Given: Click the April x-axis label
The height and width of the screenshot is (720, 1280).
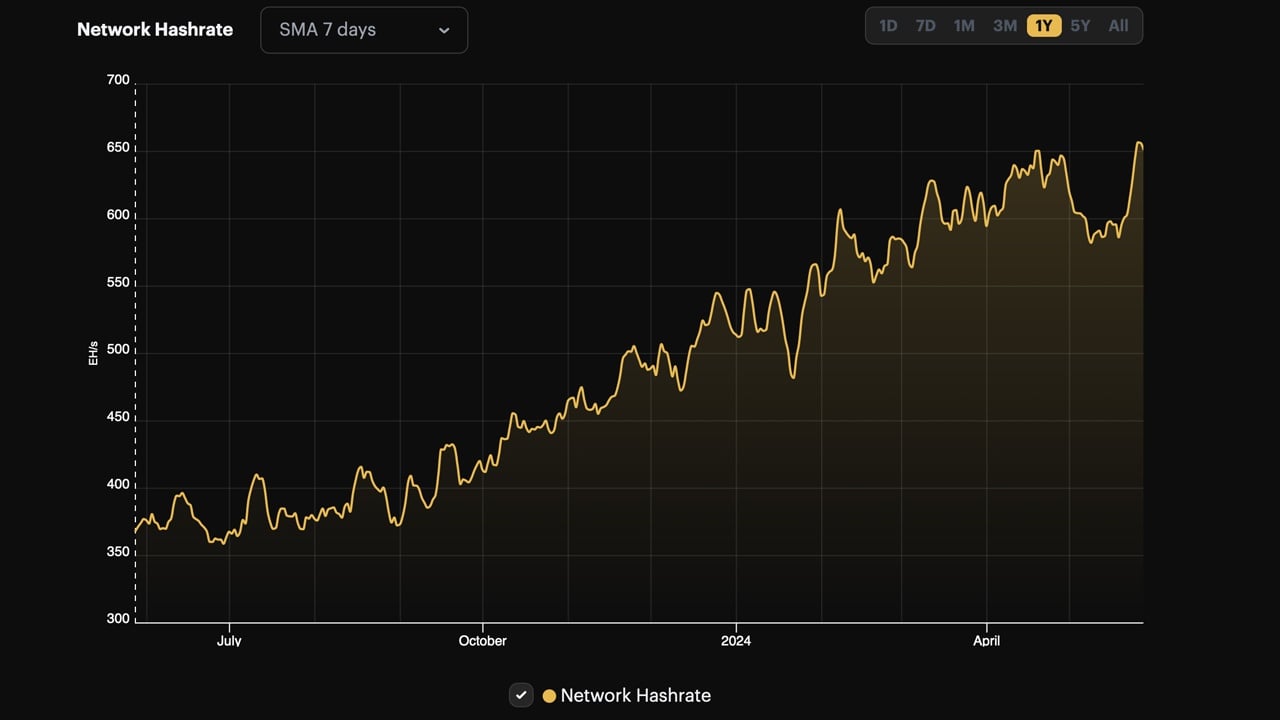Looking at the screenshot, I should [987, 641].
